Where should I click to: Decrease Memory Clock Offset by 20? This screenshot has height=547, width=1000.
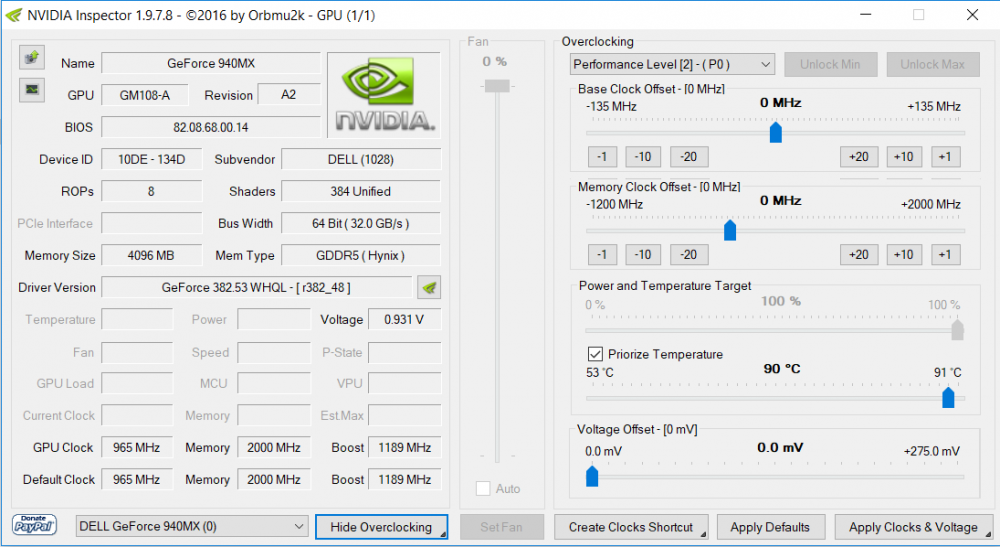(689, 254)
